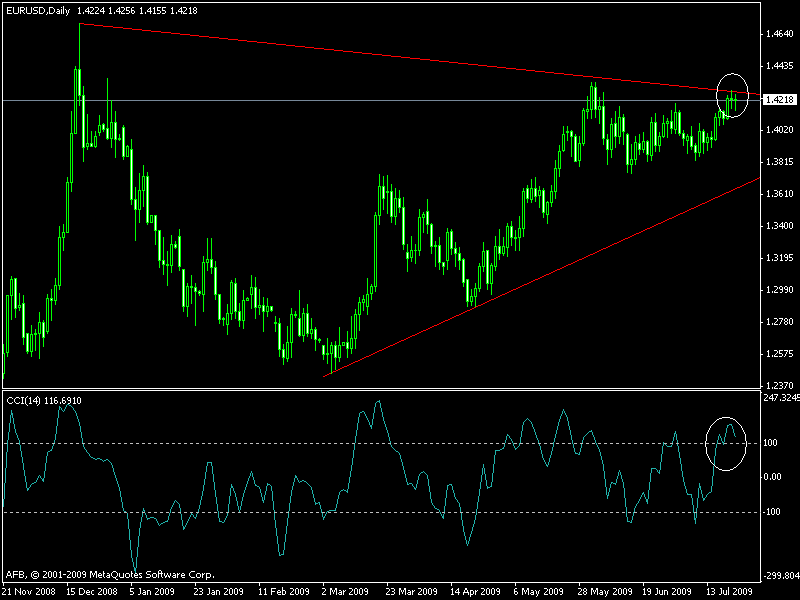Click the -100 level on CCI scale
Viewport: 800px width, 600px height.
(x=772, y=512)
